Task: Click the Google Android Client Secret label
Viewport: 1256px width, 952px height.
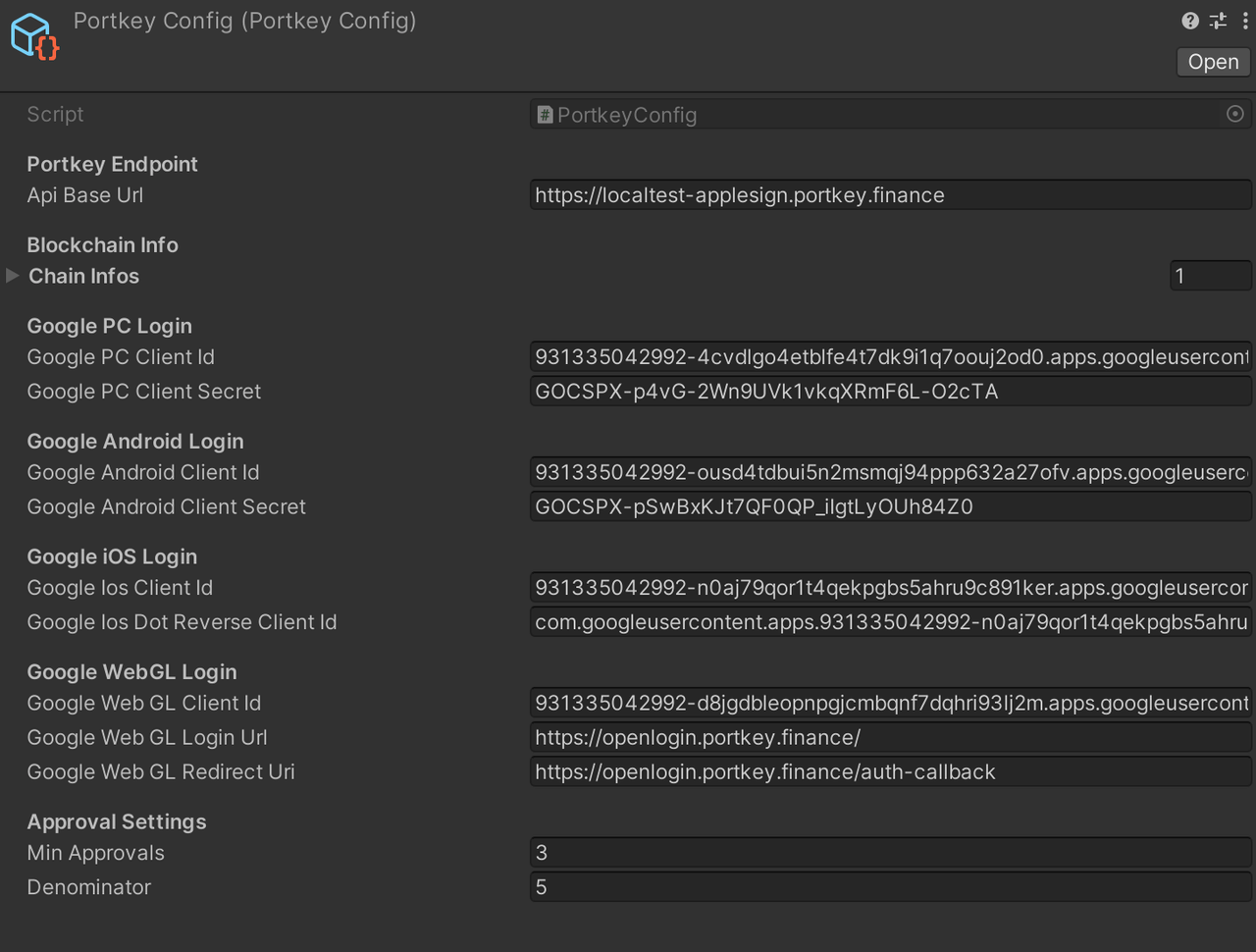Action: (167, 506)
